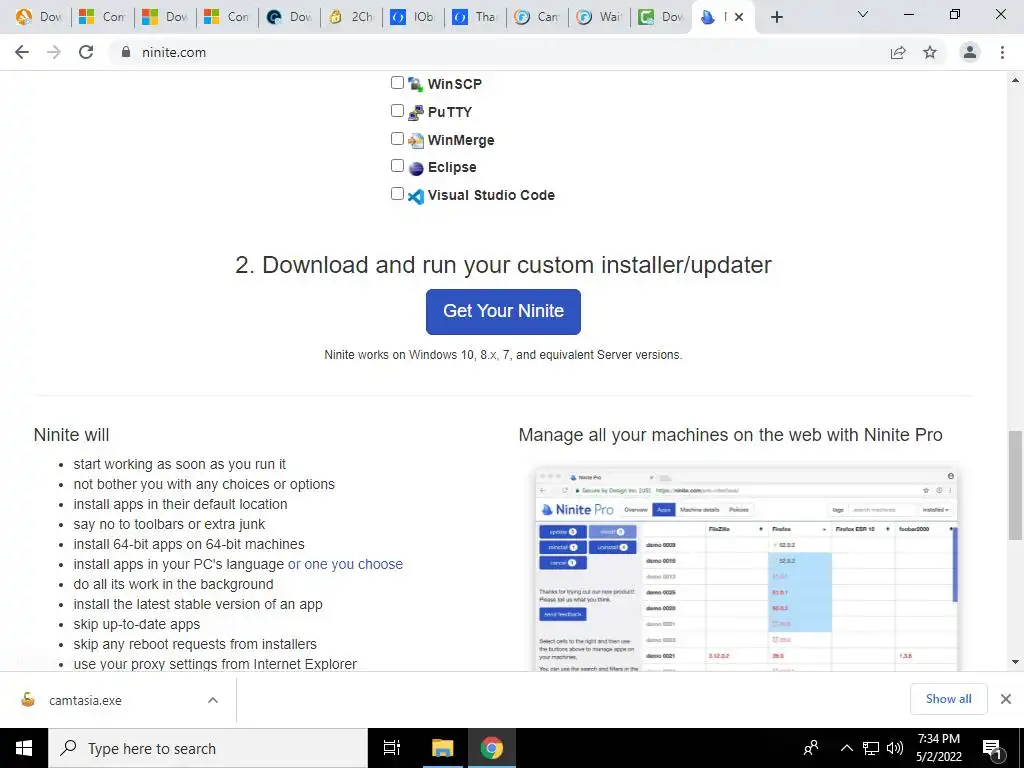Switch to the first 'Dow' tab

[x=39, y=17]
